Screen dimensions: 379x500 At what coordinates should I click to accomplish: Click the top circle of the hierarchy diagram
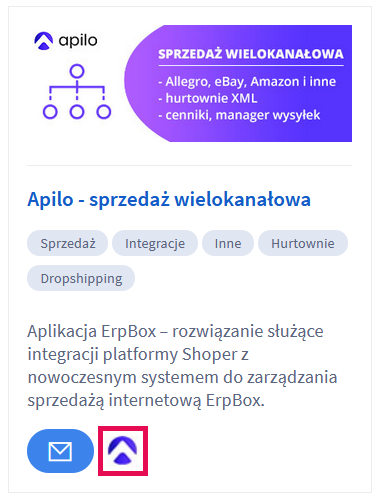77,71
